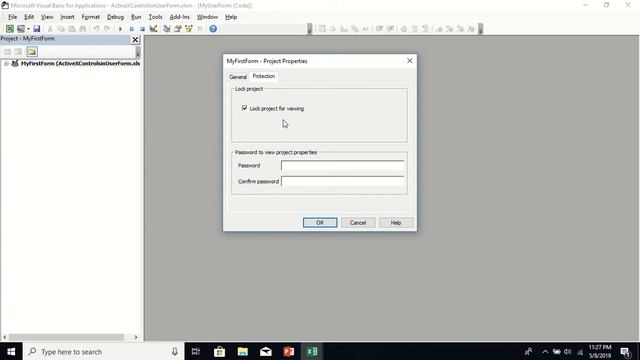Open PowerPoint from the taskbar
Screen dimensions: 640x360
coord(289,351)
